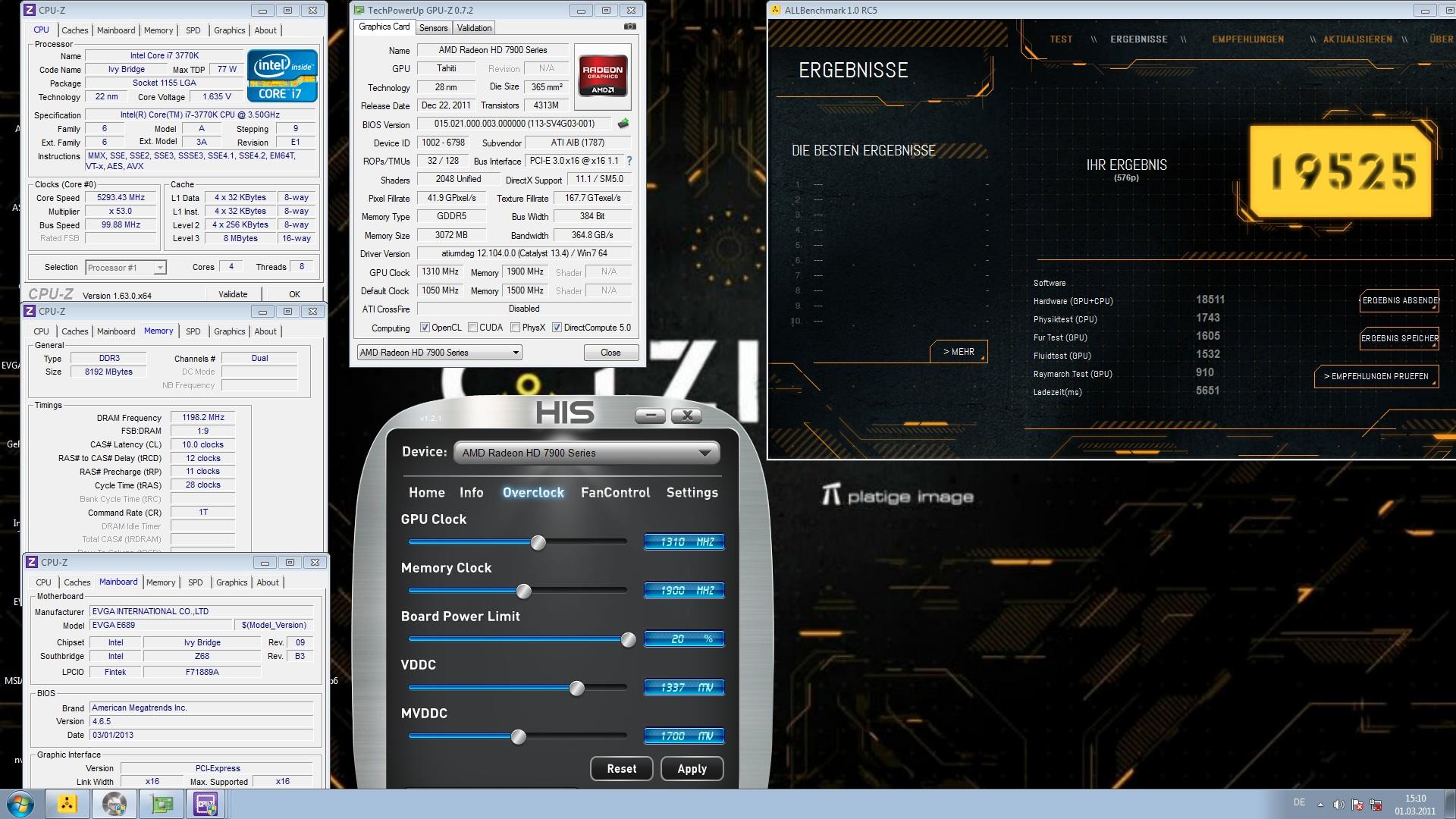Open the purple CPU-Z taskbar icon

tap(206, 804)
